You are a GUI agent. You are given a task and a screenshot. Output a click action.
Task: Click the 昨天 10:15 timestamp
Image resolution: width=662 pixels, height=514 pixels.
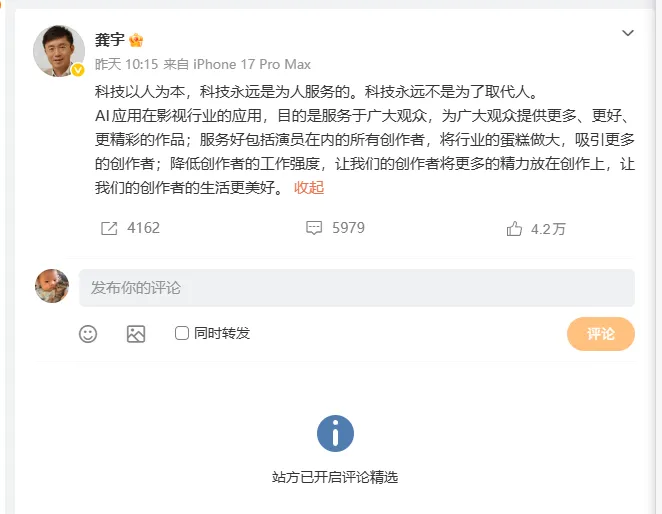(126, 64)
